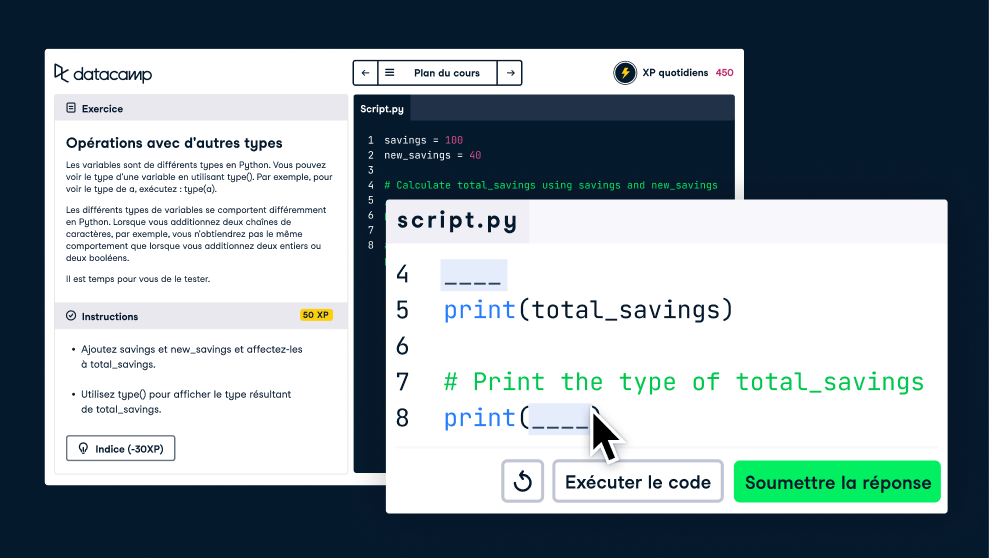Click the print(total_savings) code line
The width and height of the screenshot is (989, 558).
point(588,310)
